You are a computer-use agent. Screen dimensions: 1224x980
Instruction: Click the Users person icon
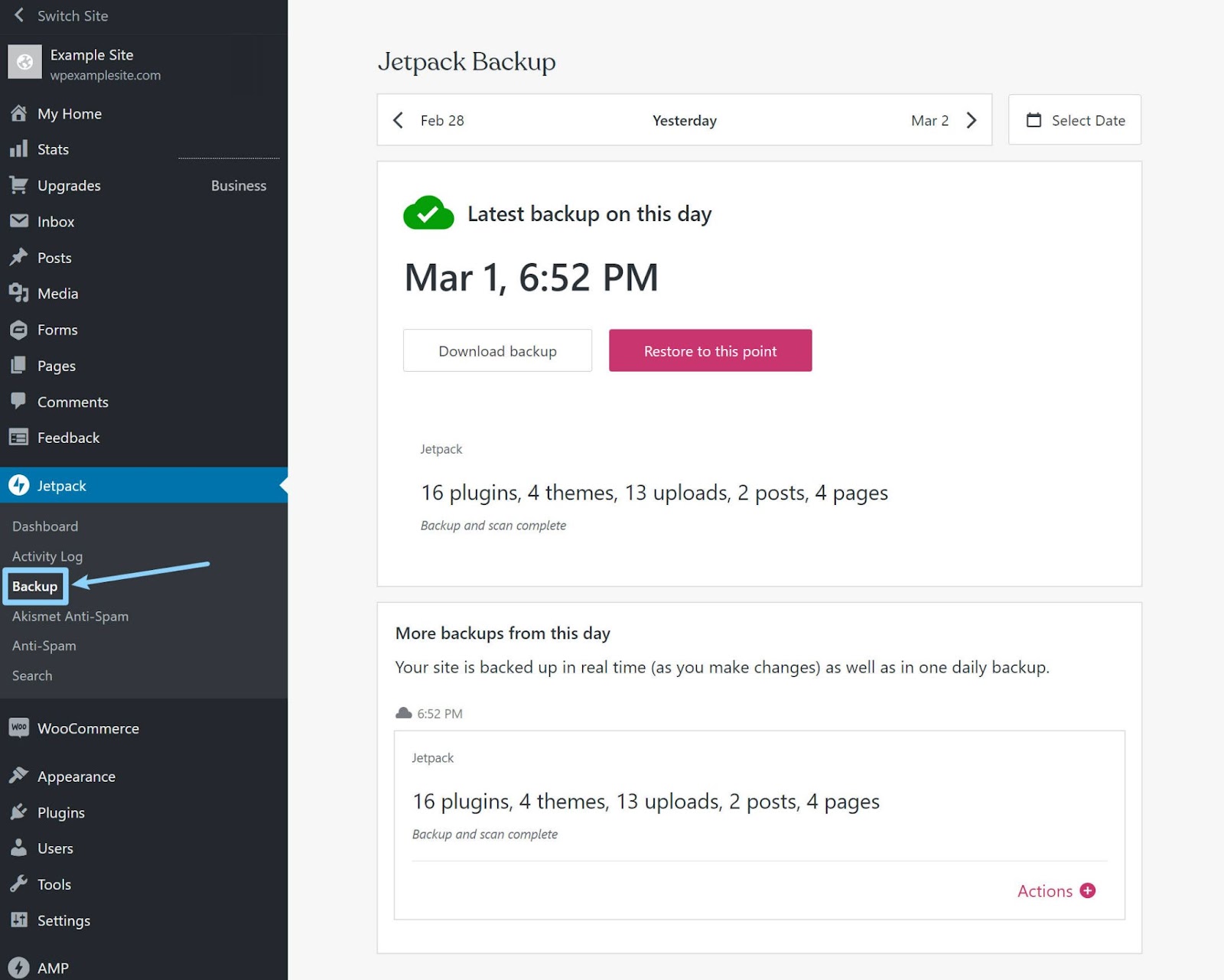19,847
